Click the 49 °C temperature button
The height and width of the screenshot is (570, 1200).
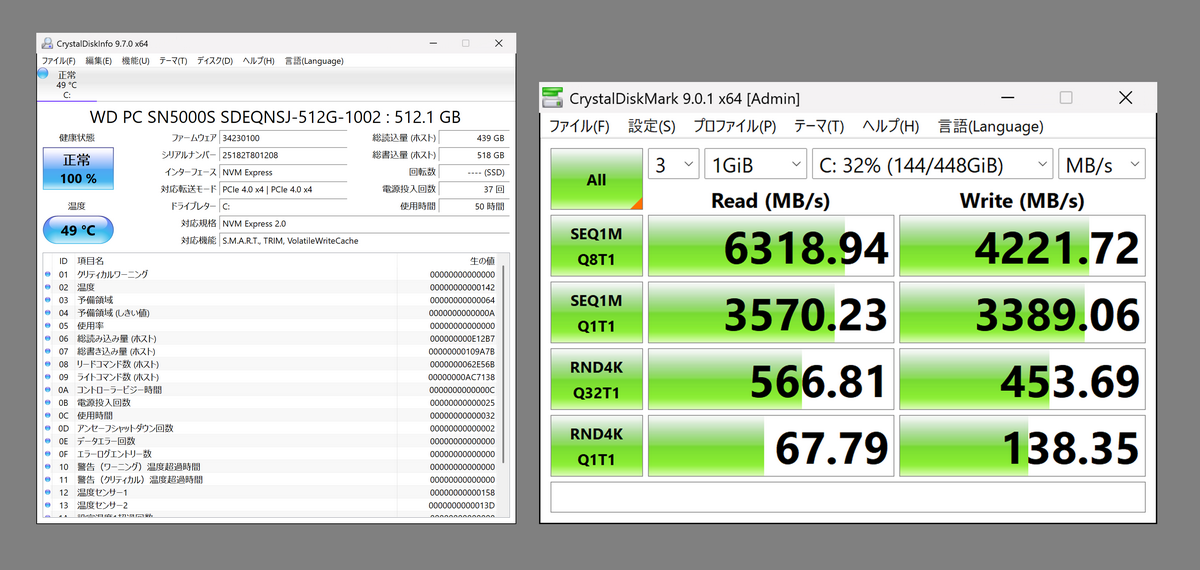coord(78,230)
